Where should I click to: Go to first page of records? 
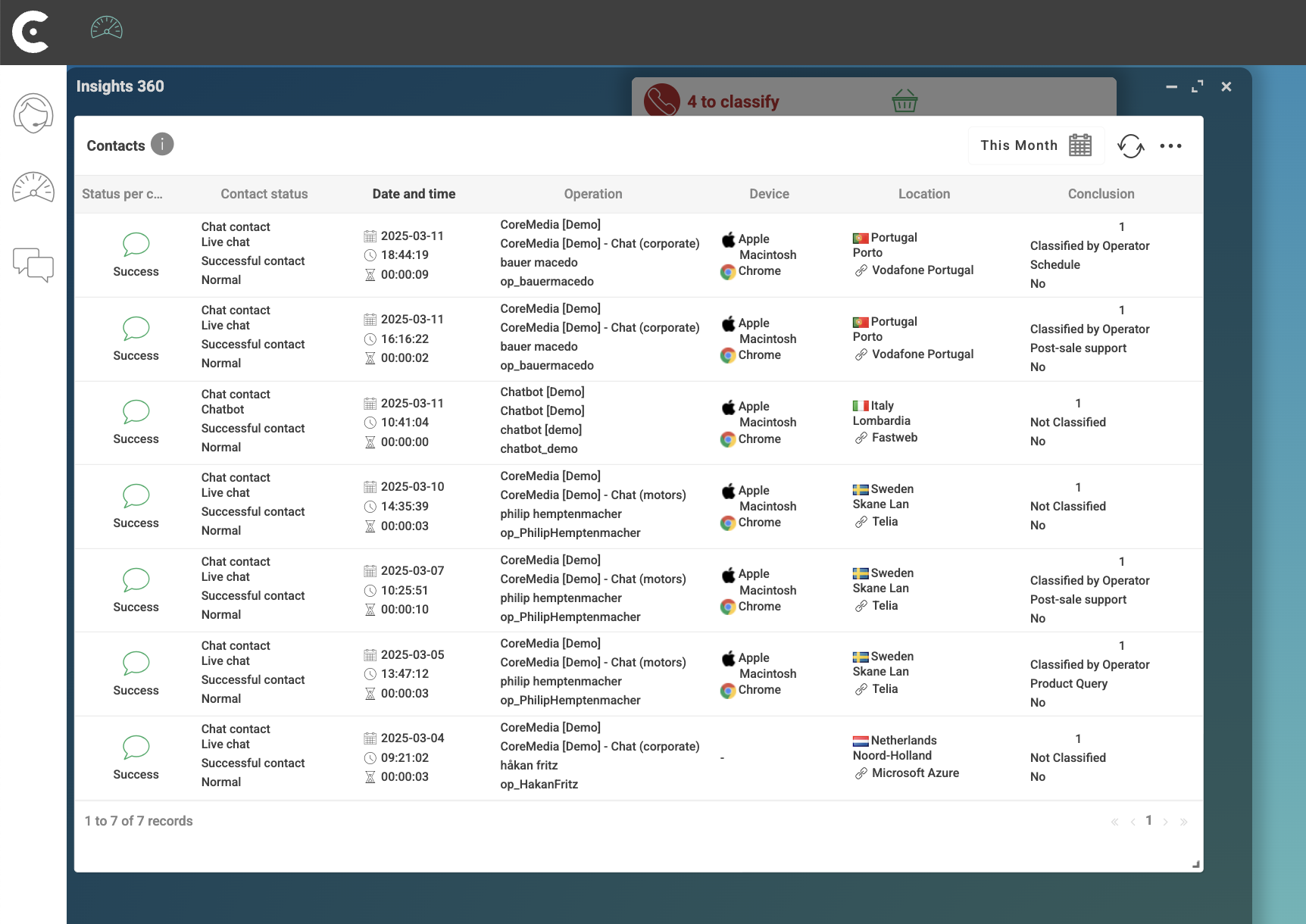1114,822
